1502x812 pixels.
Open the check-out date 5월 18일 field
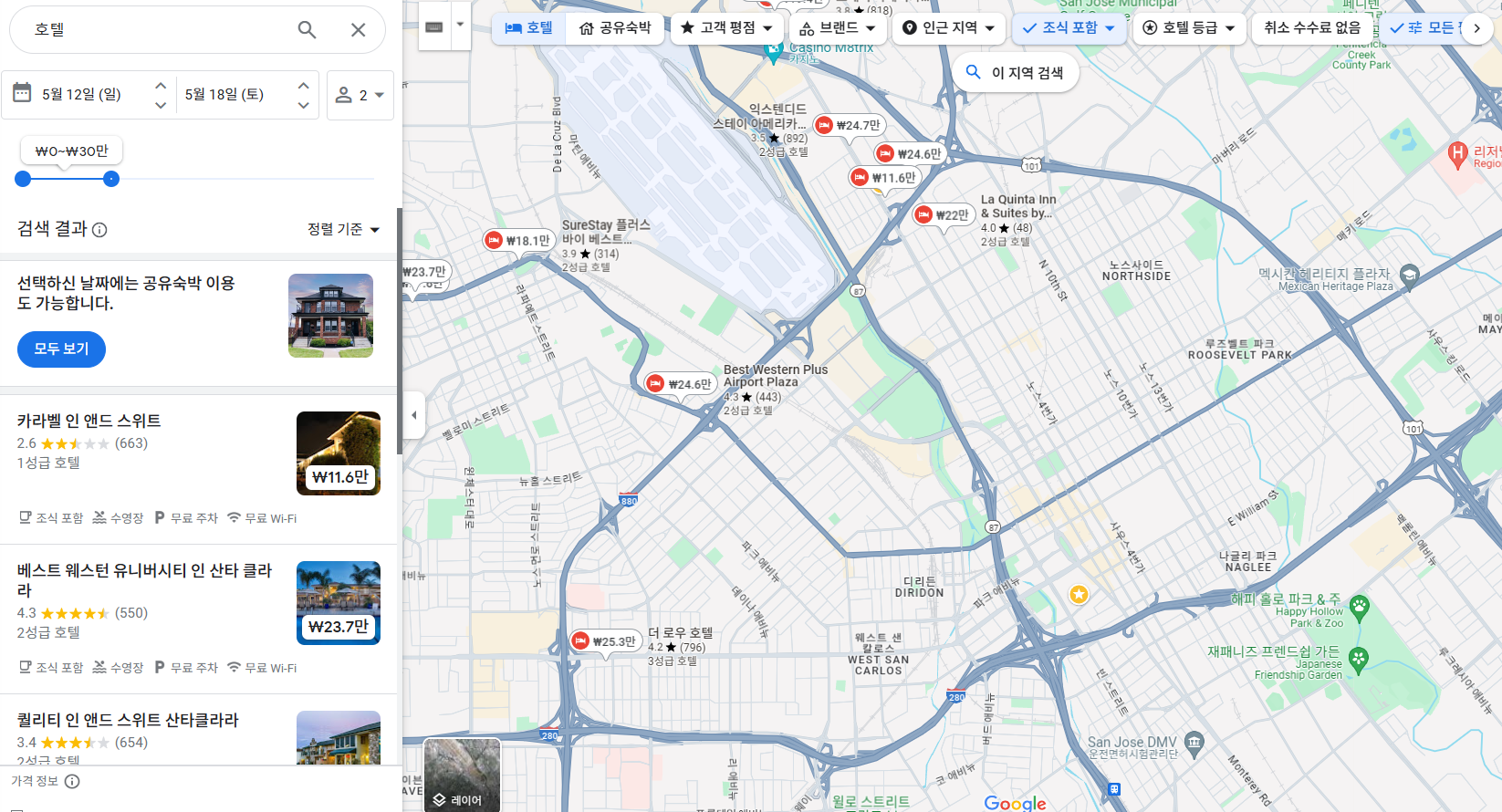click(x=224, y=94)
